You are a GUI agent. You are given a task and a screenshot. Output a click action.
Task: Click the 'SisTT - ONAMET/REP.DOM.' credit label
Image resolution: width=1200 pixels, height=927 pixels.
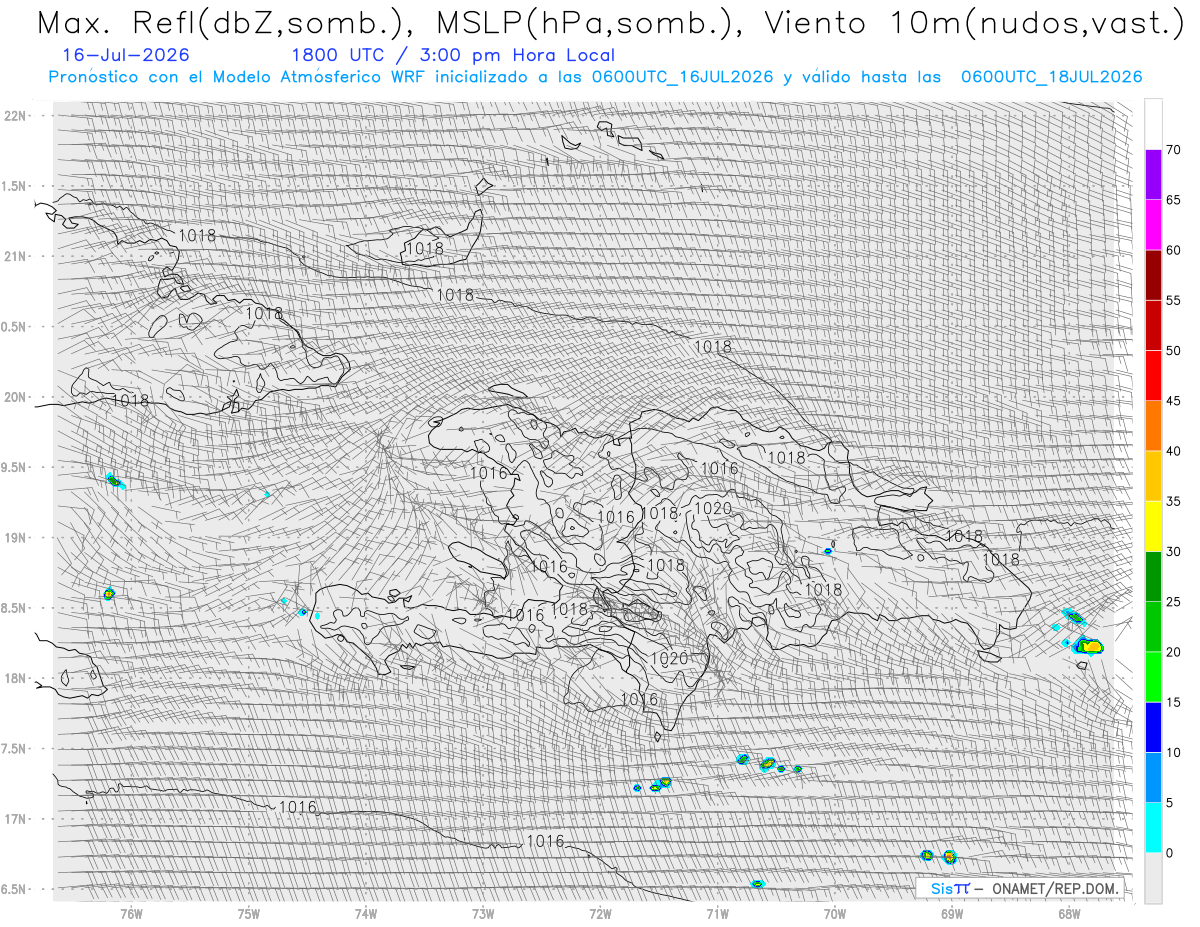[1025, 888]
